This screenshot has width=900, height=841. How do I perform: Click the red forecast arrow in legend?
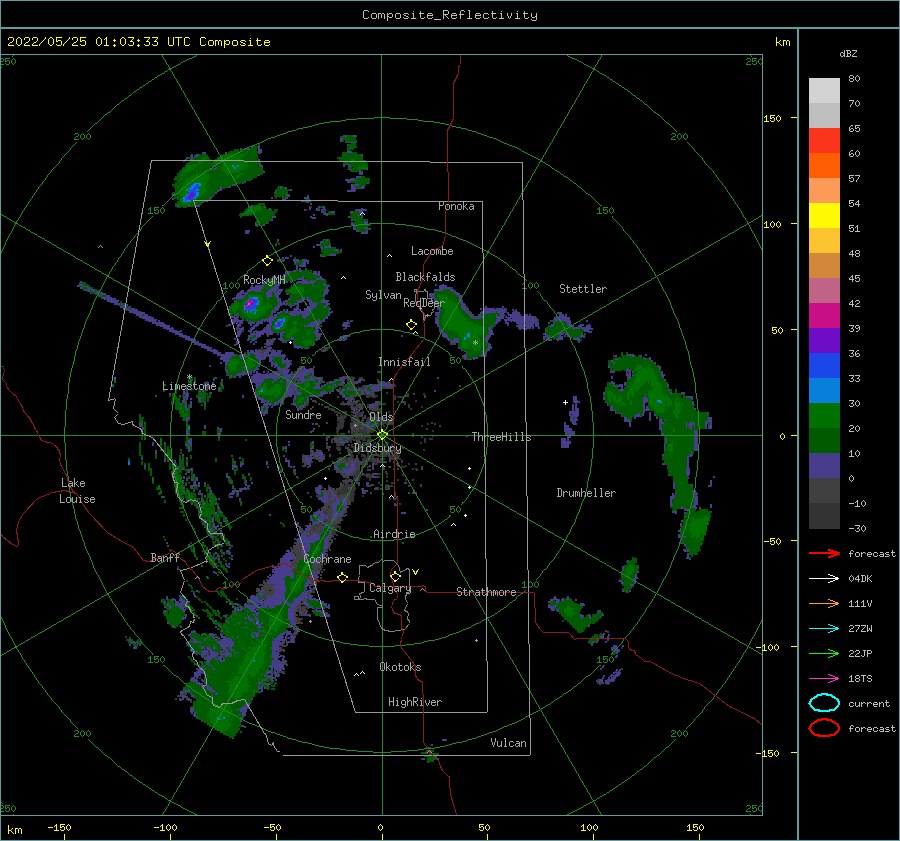[x=824, y=553]
